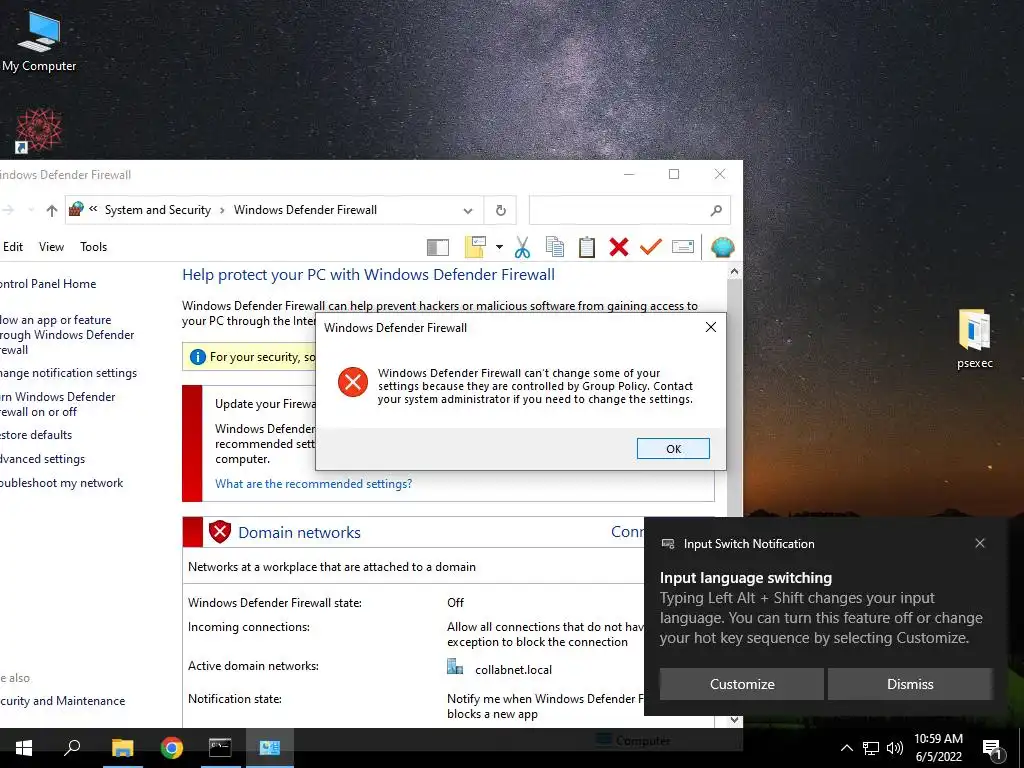This screenshot has width=1024, height=768.
Task: Click the Cut scissors icon
Action: [522, 247]
